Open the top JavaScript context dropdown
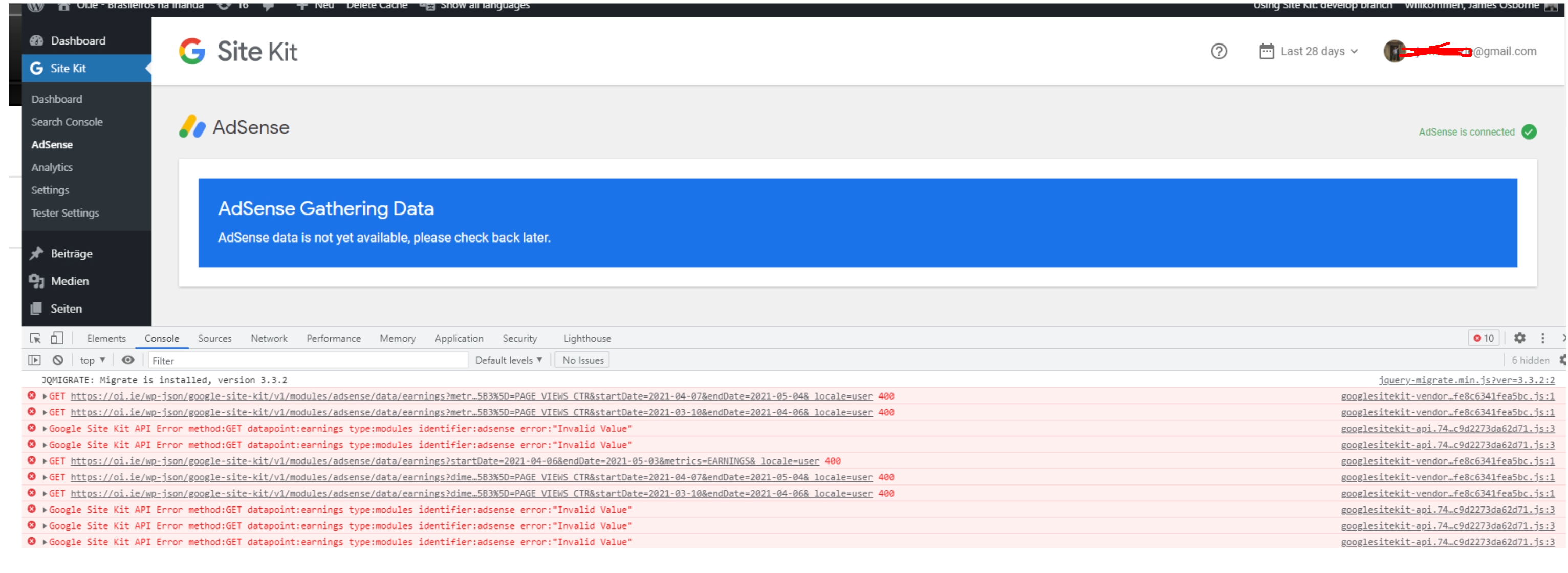 (x=93, y=360)
